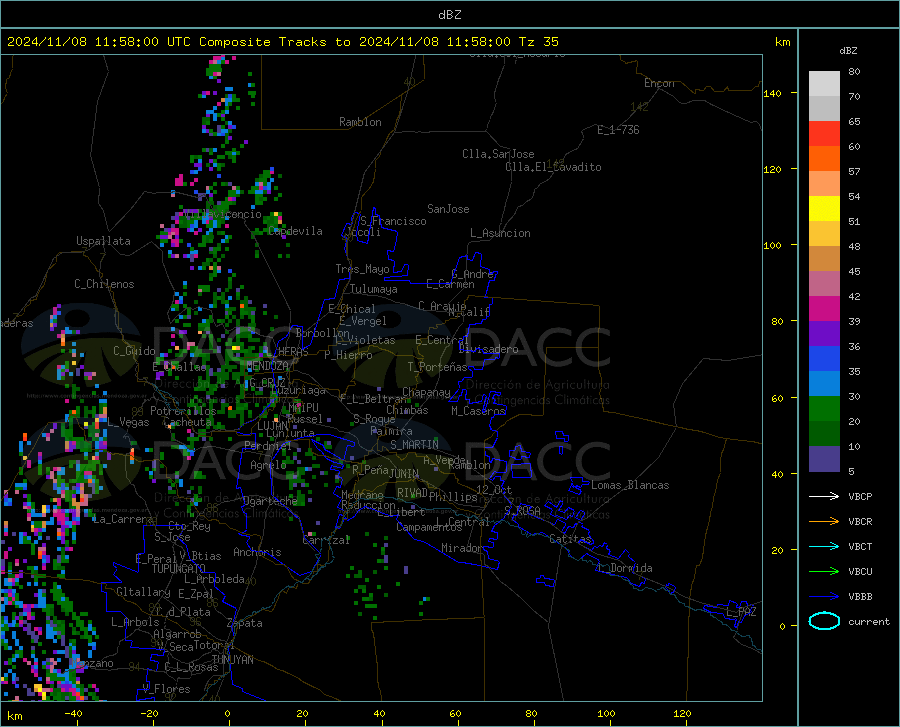
Task: Click the 'C_Chilenos' map label
Action: coord(104,284)
